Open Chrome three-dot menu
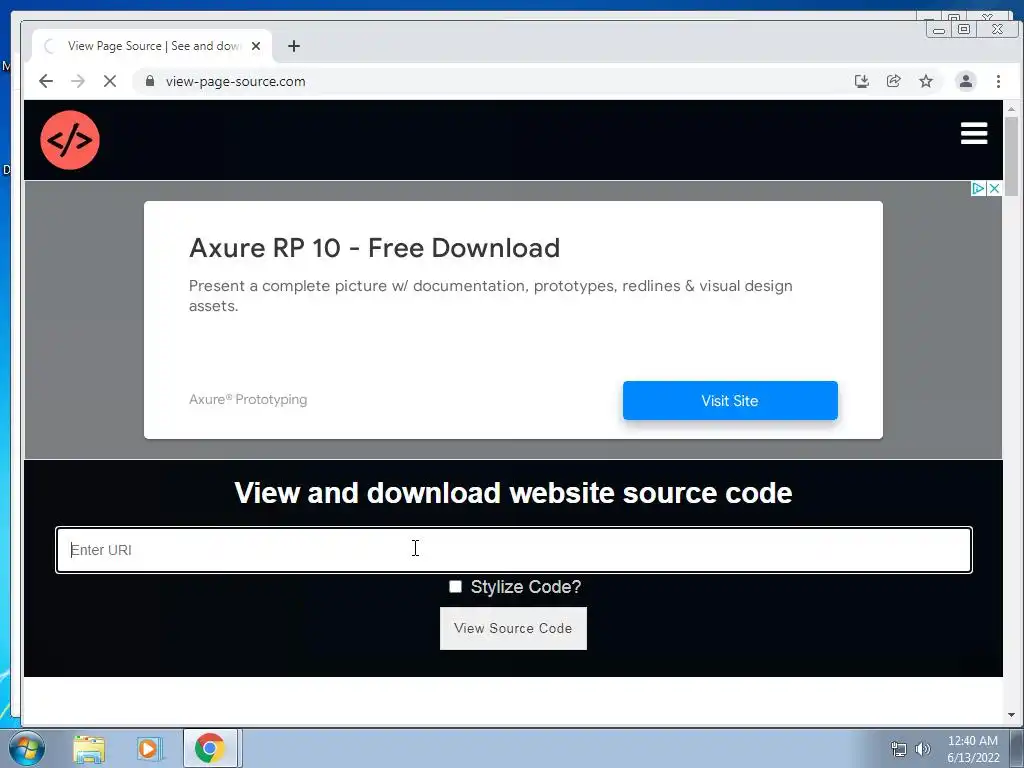This screenshot has width=1024, height=768. pyautogui.click(x=998, y=81)
